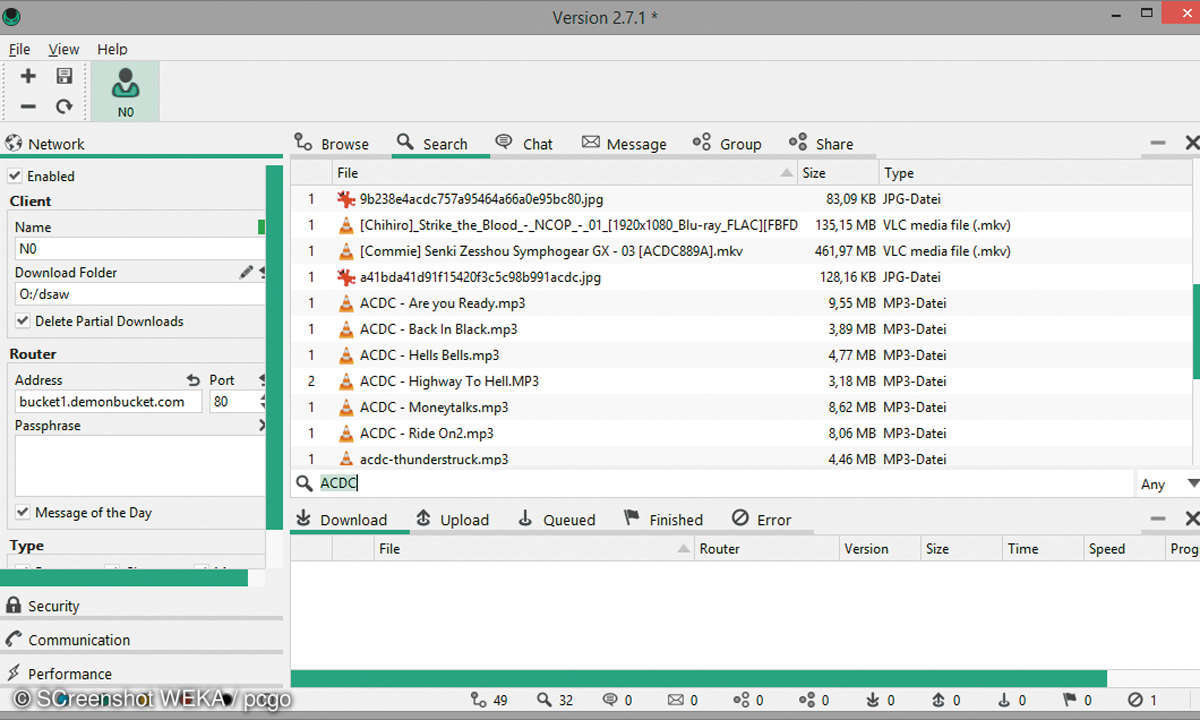
Task: Click the empty Passphrase text box
Action: 139,465
